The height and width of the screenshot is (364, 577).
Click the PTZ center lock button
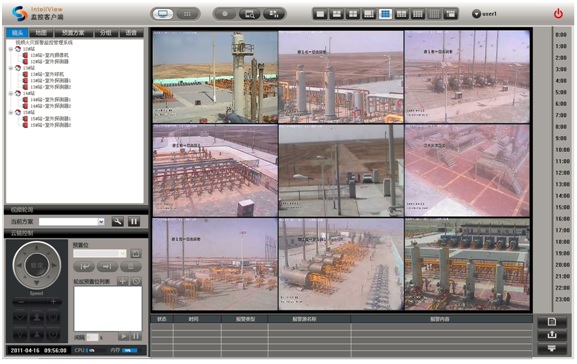36,265
